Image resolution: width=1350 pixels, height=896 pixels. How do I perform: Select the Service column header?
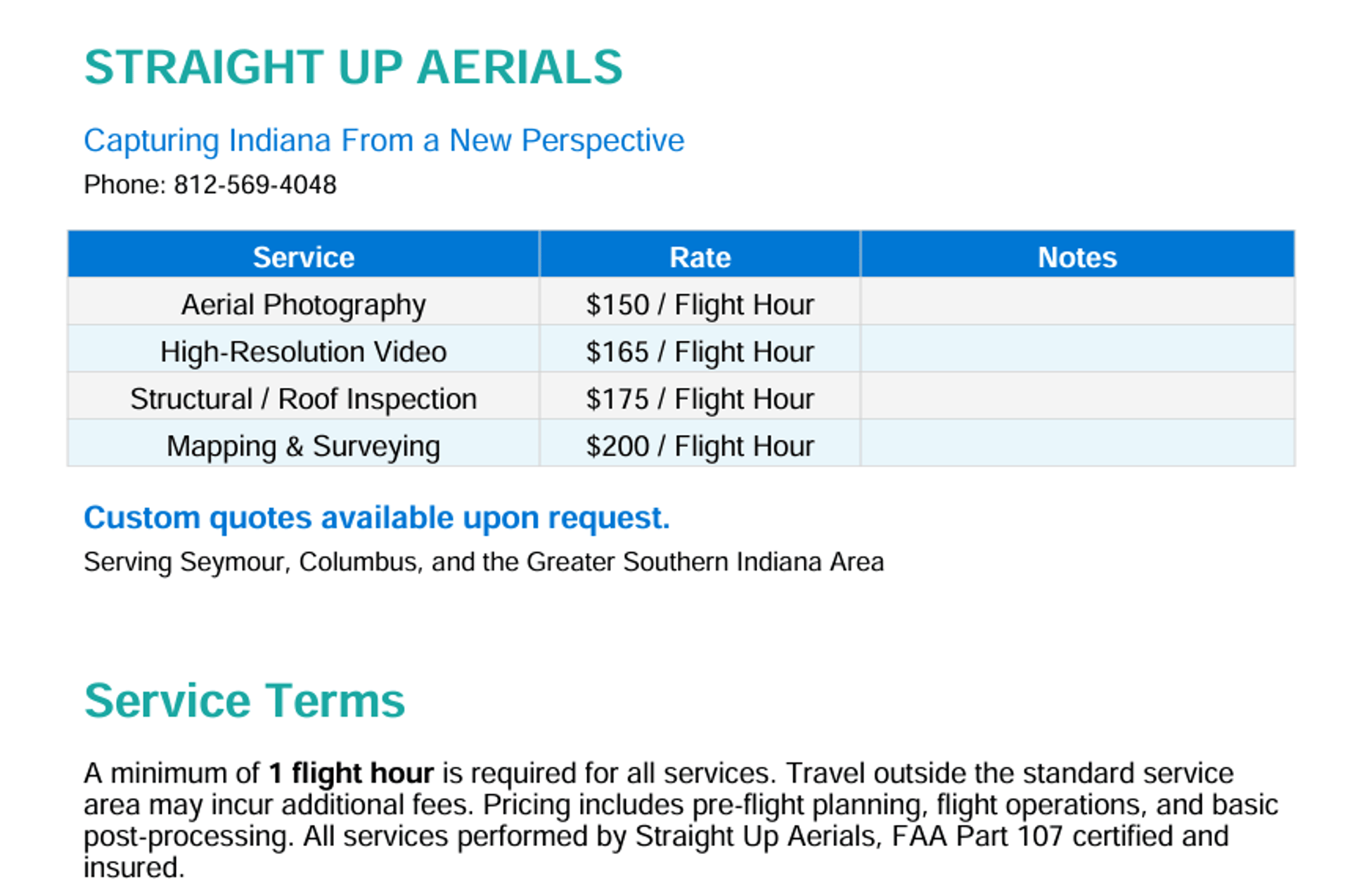303,257
